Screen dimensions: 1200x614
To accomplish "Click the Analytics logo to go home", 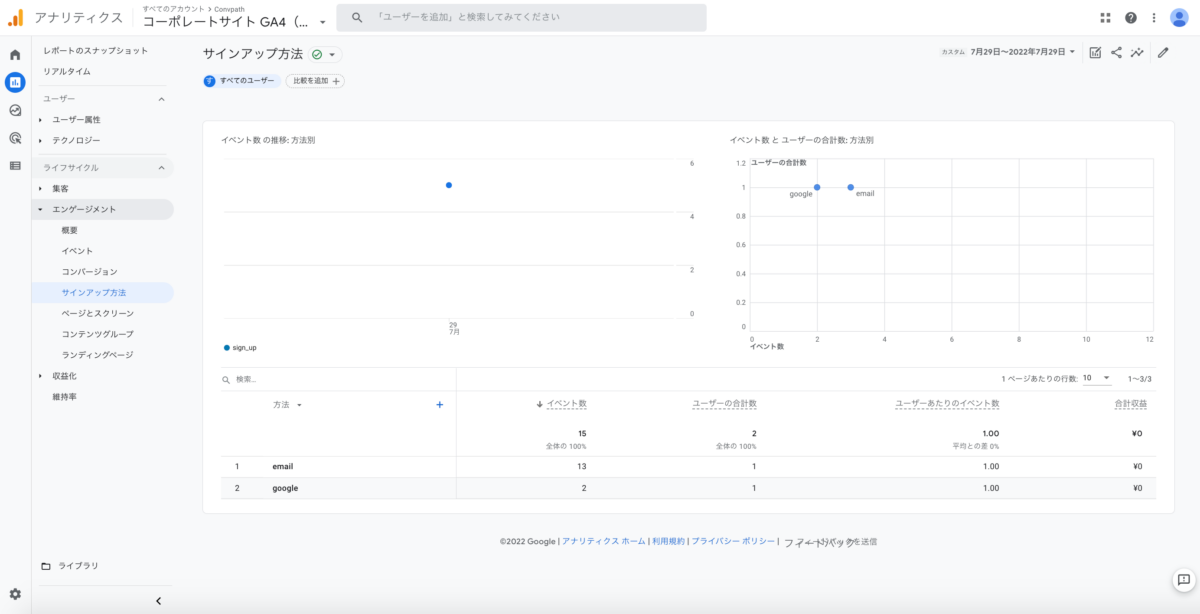I will pos(14,17).
